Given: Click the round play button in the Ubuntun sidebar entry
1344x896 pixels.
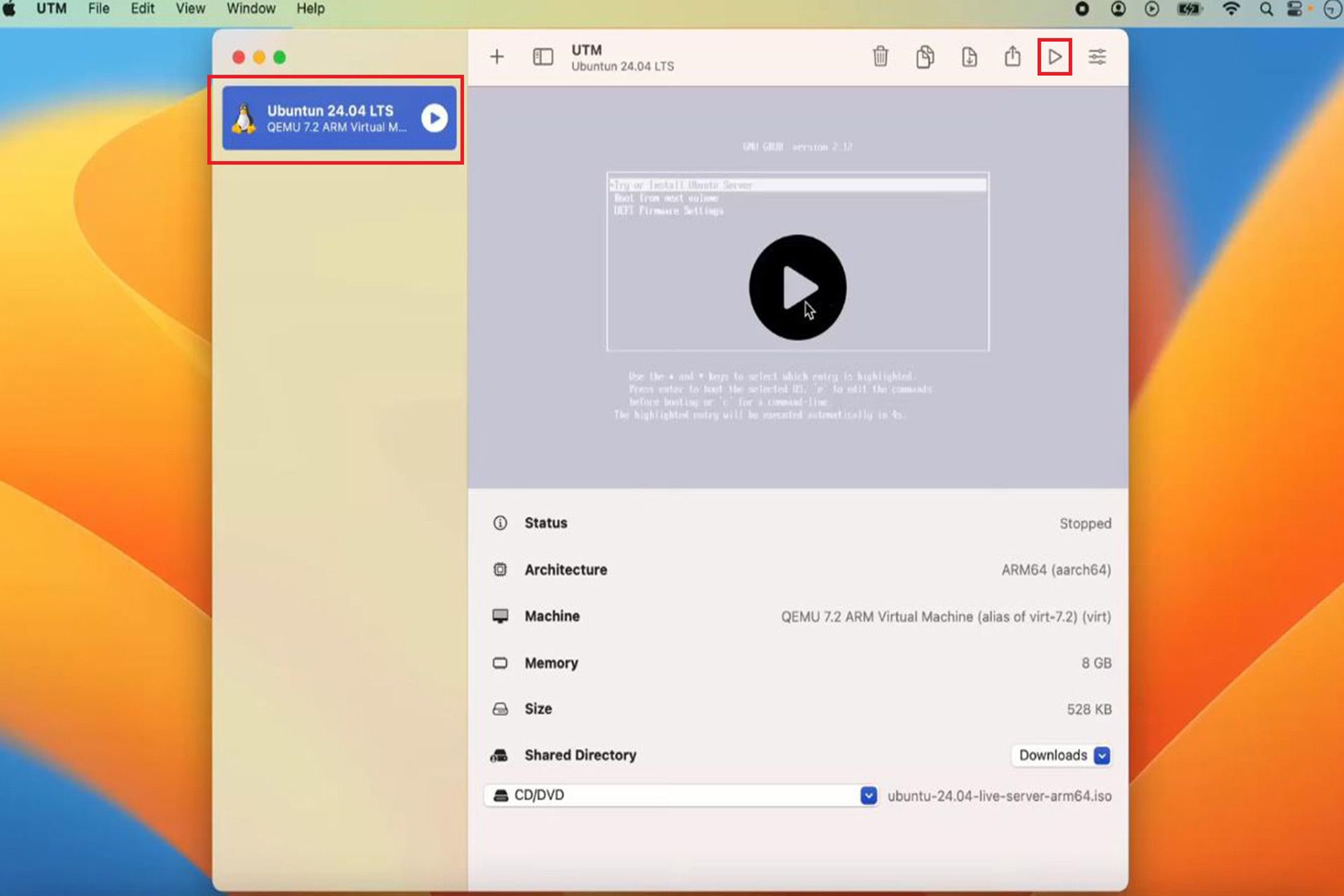Looking at the screenshot, I should click(x=435, y=118).
